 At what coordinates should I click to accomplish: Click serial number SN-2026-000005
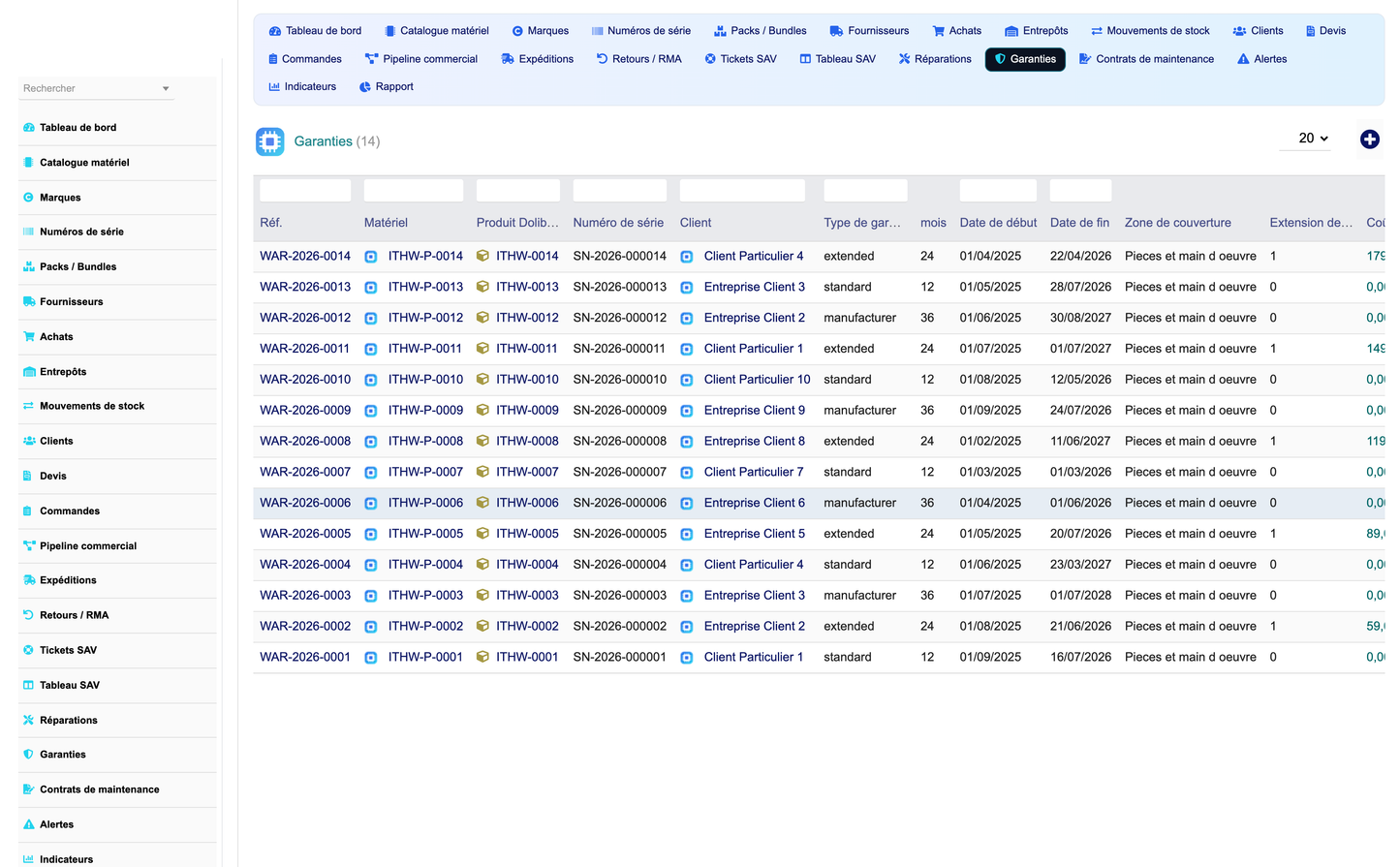tap(620, 534)
